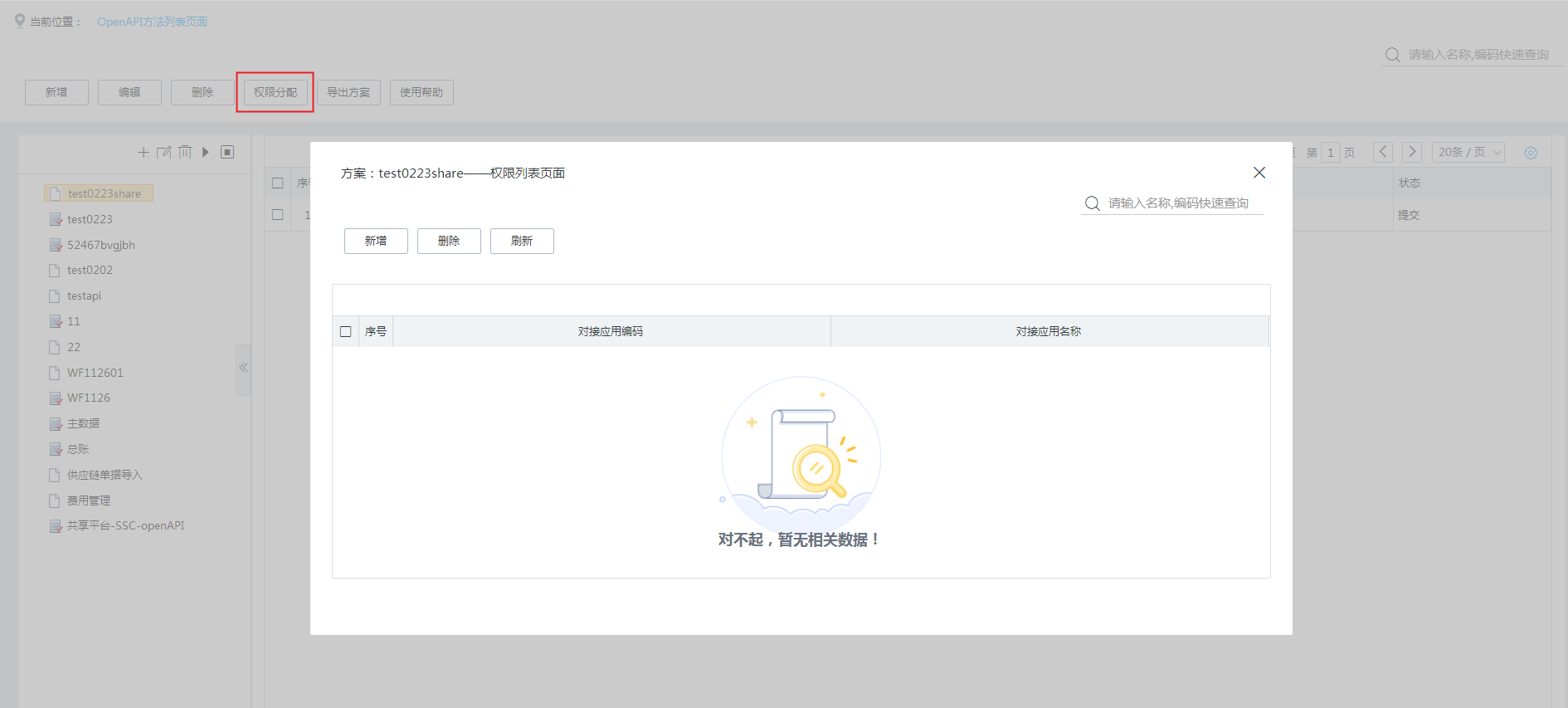Click the 刷新 button in the dialog

[522, 241]
